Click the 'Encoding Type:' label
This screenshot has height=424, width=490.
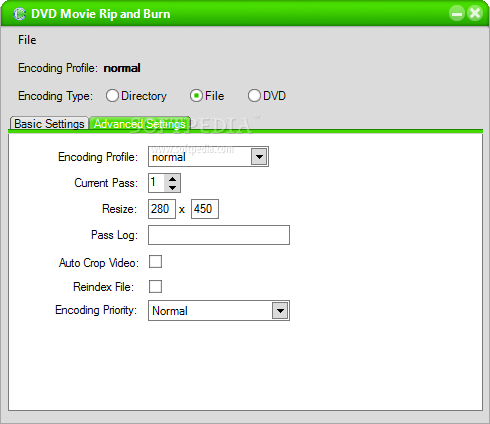(55, 96)
